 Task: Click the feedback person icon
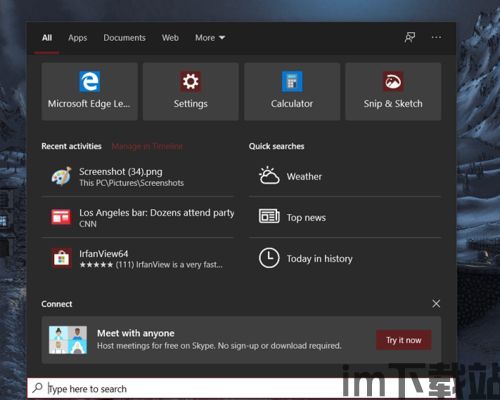[x=410, y=37]
